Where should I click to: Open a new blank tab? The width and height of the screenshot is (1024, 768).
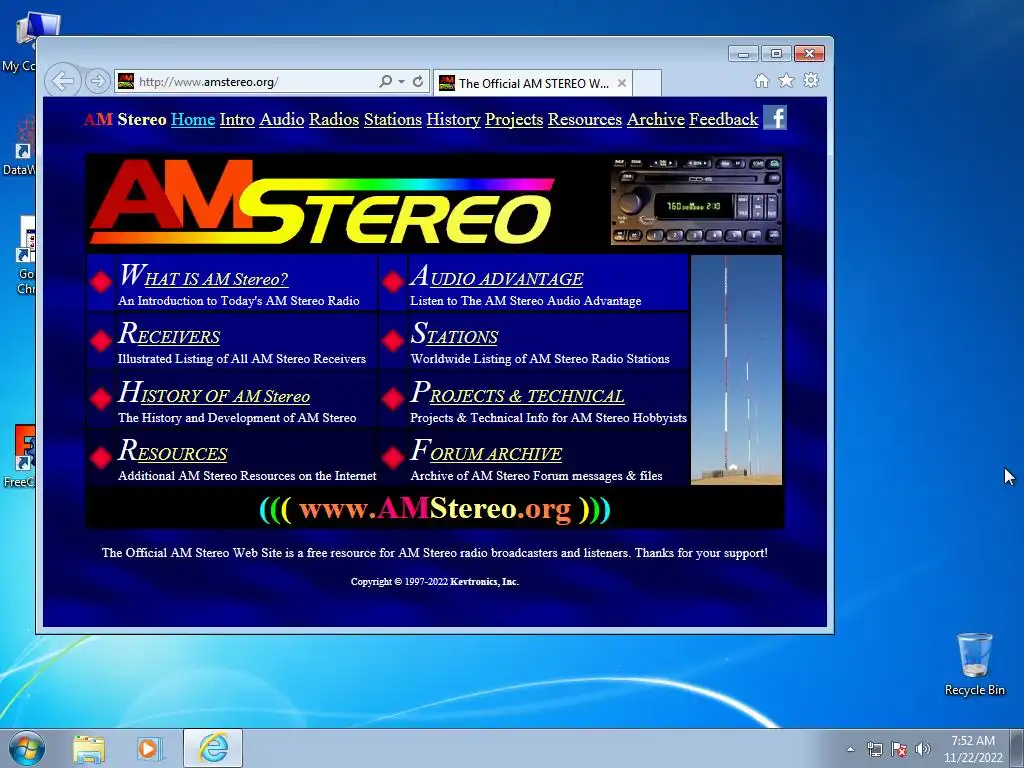(647, 83)
